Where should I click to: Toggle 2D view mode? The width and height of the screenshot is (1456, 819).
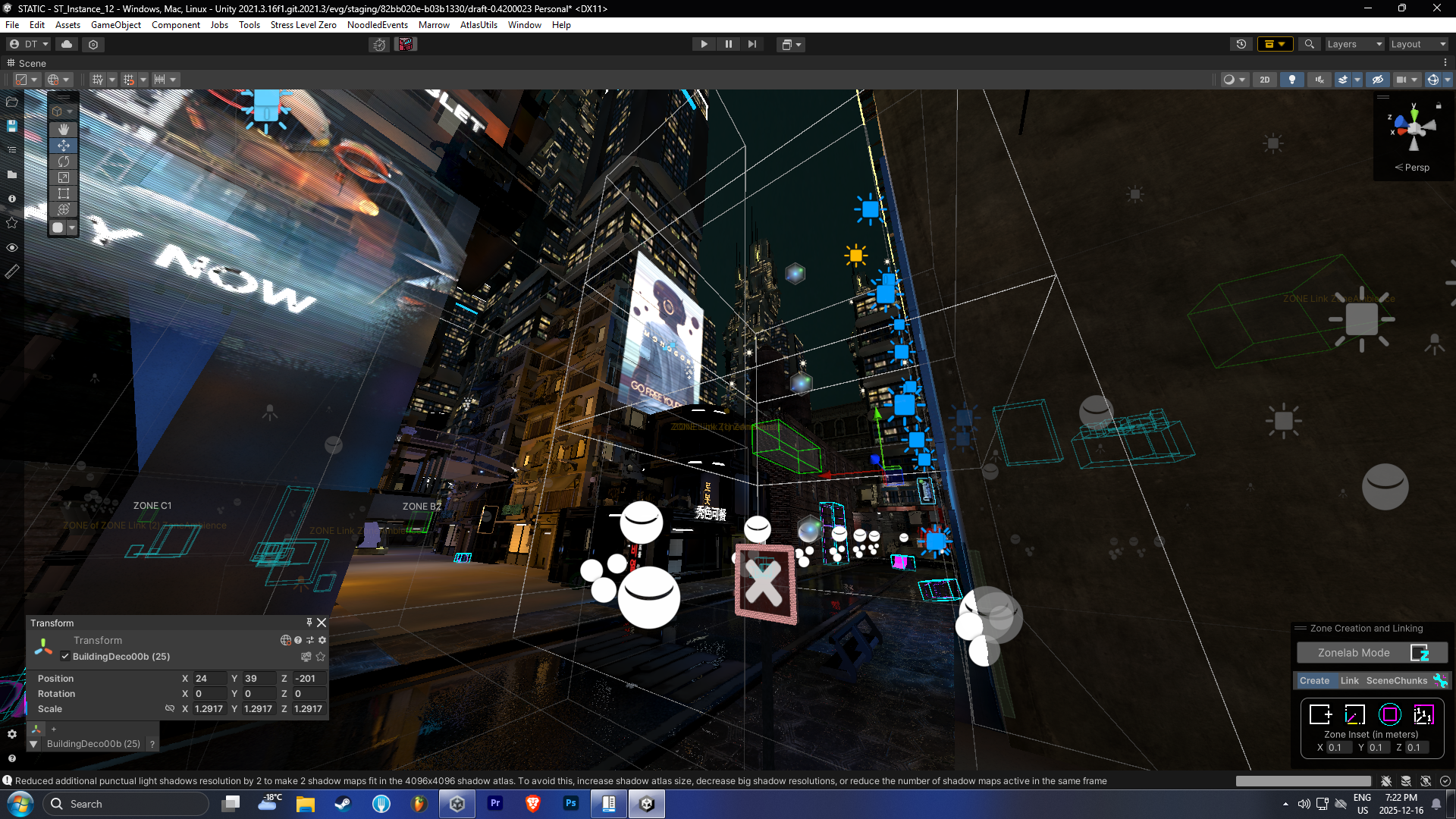[x=1264, y=80]
